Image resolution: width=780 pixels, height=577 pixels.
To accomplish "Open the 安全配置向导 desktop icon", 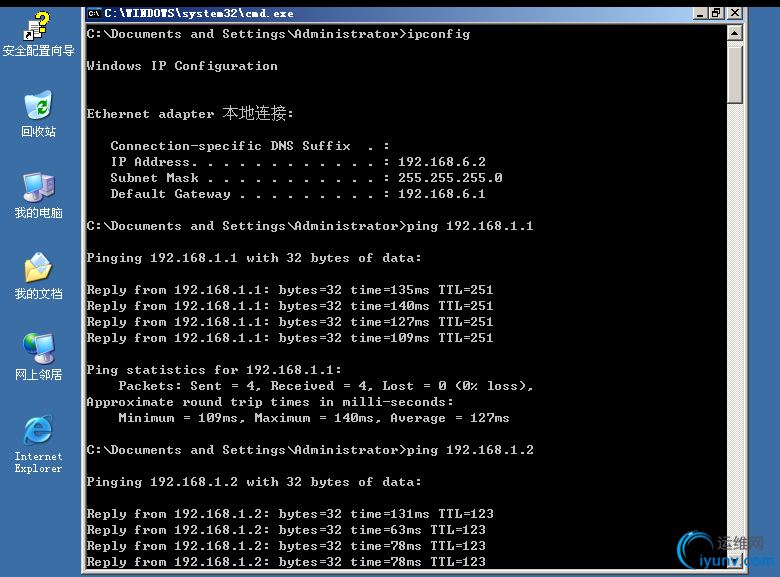I will 38,34.
